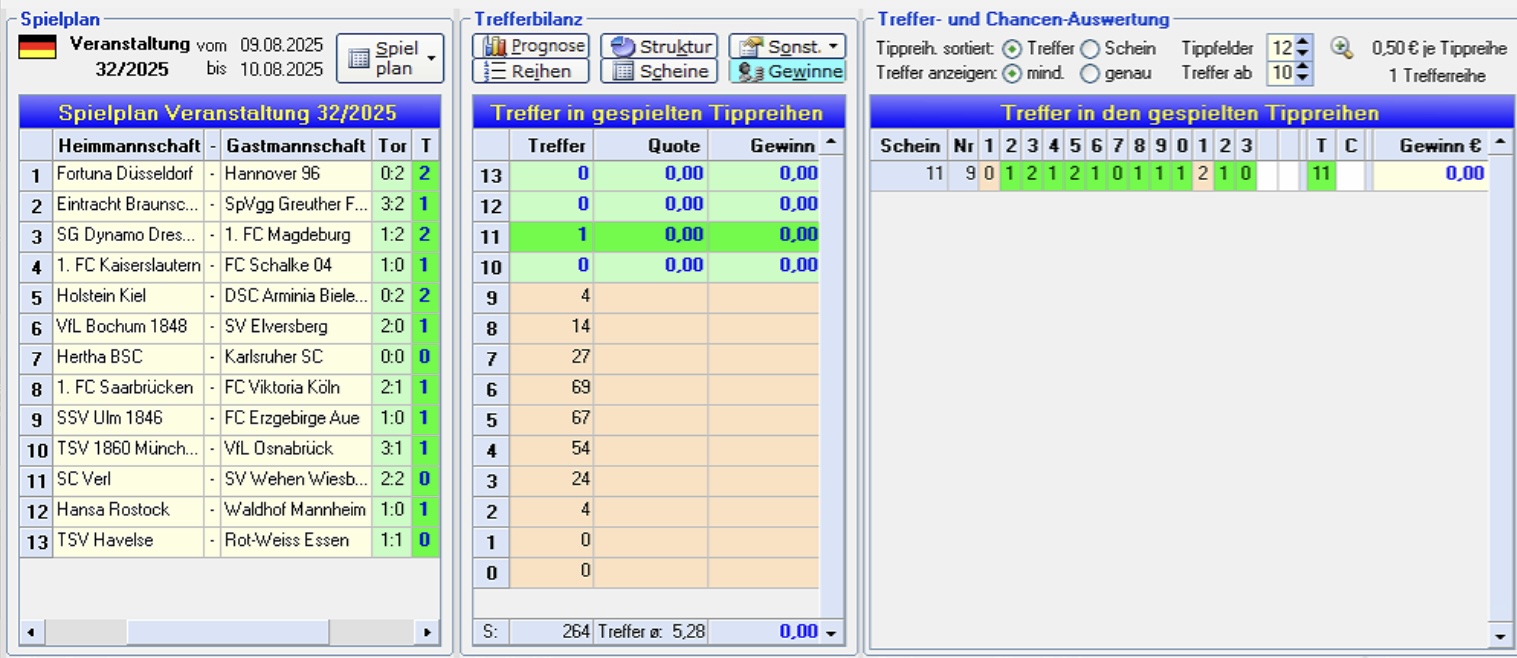
Task: Click the Tippreihen table scroll-up arrow
Action: (x=1499, y=144)
